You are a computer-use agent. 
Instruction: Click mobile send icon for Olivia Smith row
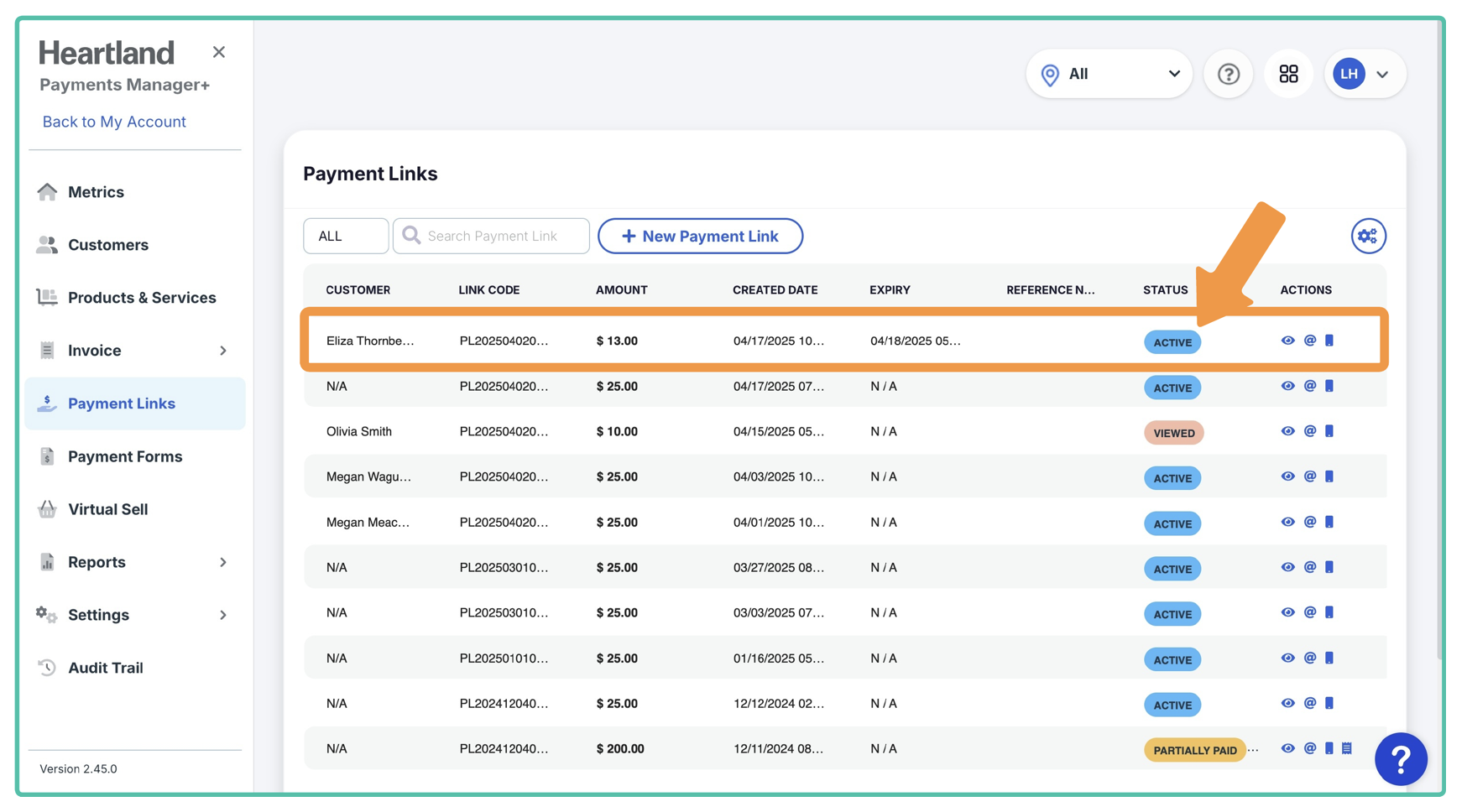coord(1329,431)
